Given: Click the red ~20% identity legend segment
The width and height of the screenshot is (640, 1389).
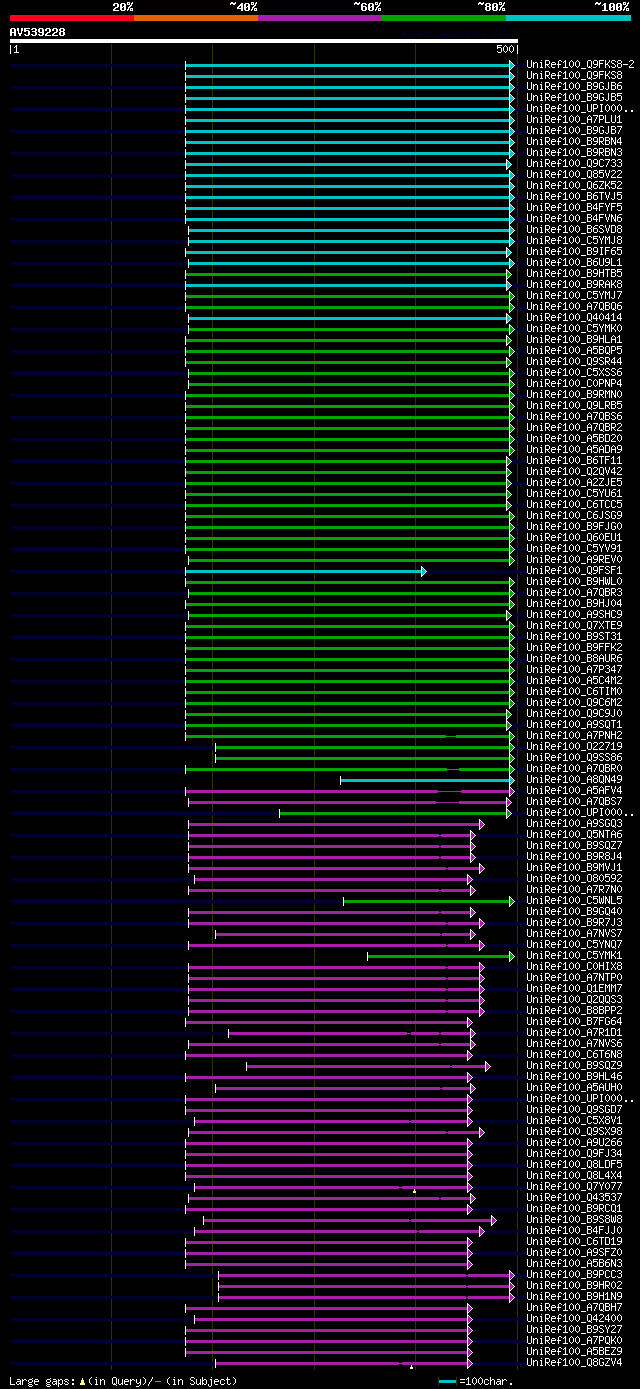Looking at the screenshot, I should pos(72,18).
